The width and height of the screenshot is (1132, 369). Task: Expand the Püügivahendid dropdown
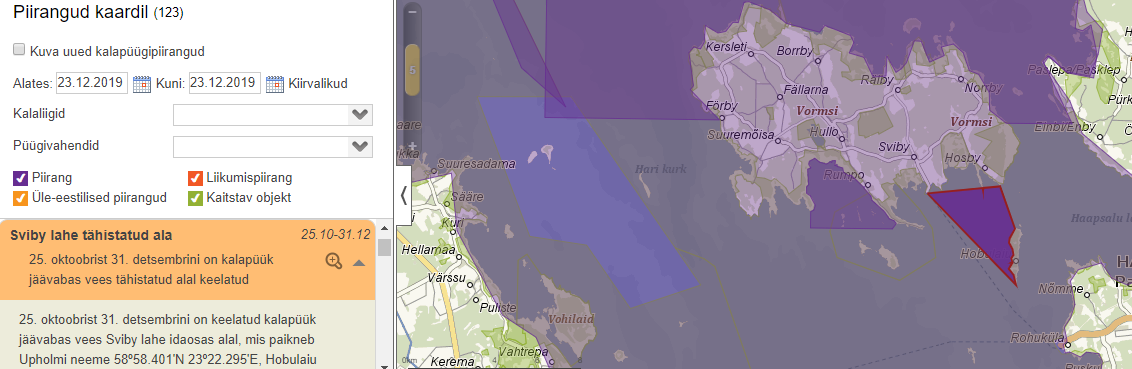[273, 147]
